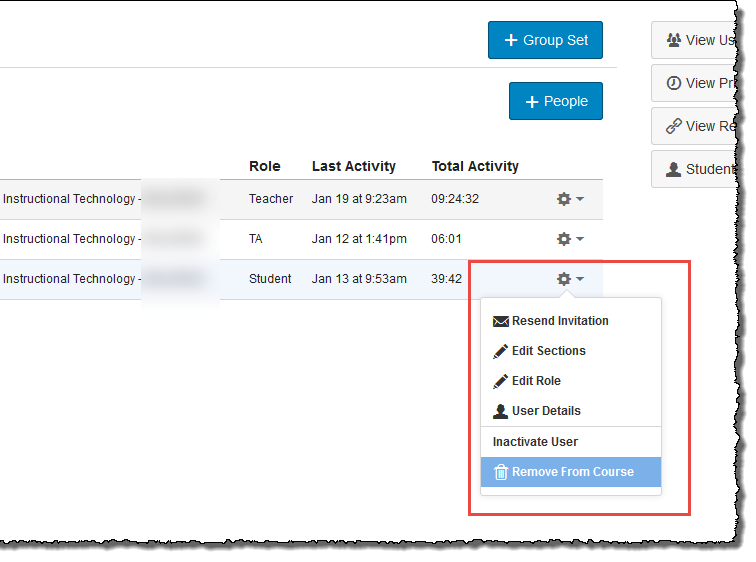756x562 pixels.
Task: Collapse the Student row options dropdown arrow
Action: 580,279
